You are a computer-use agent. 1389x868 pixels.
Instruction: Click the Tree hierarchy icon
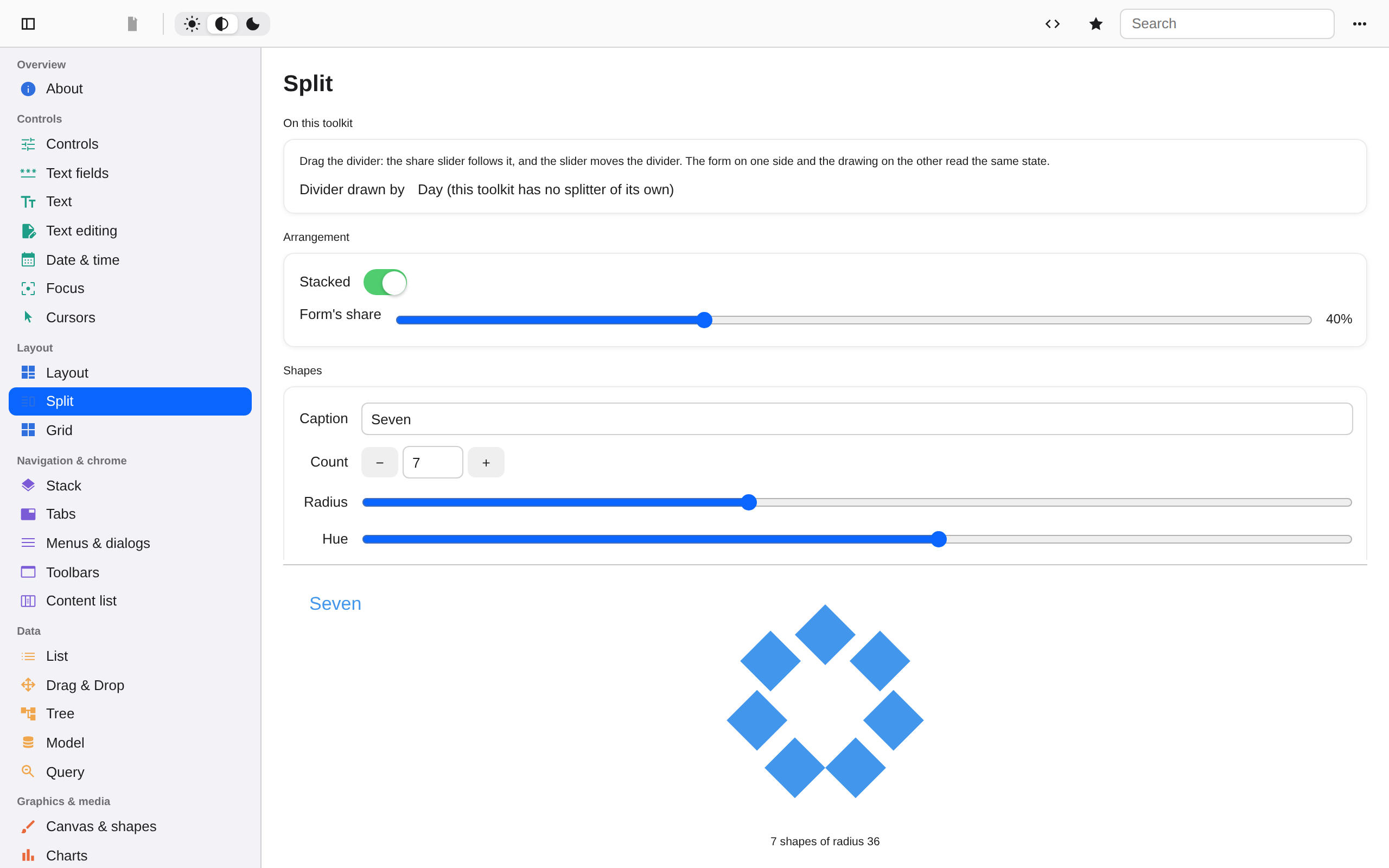coord(28,713)
